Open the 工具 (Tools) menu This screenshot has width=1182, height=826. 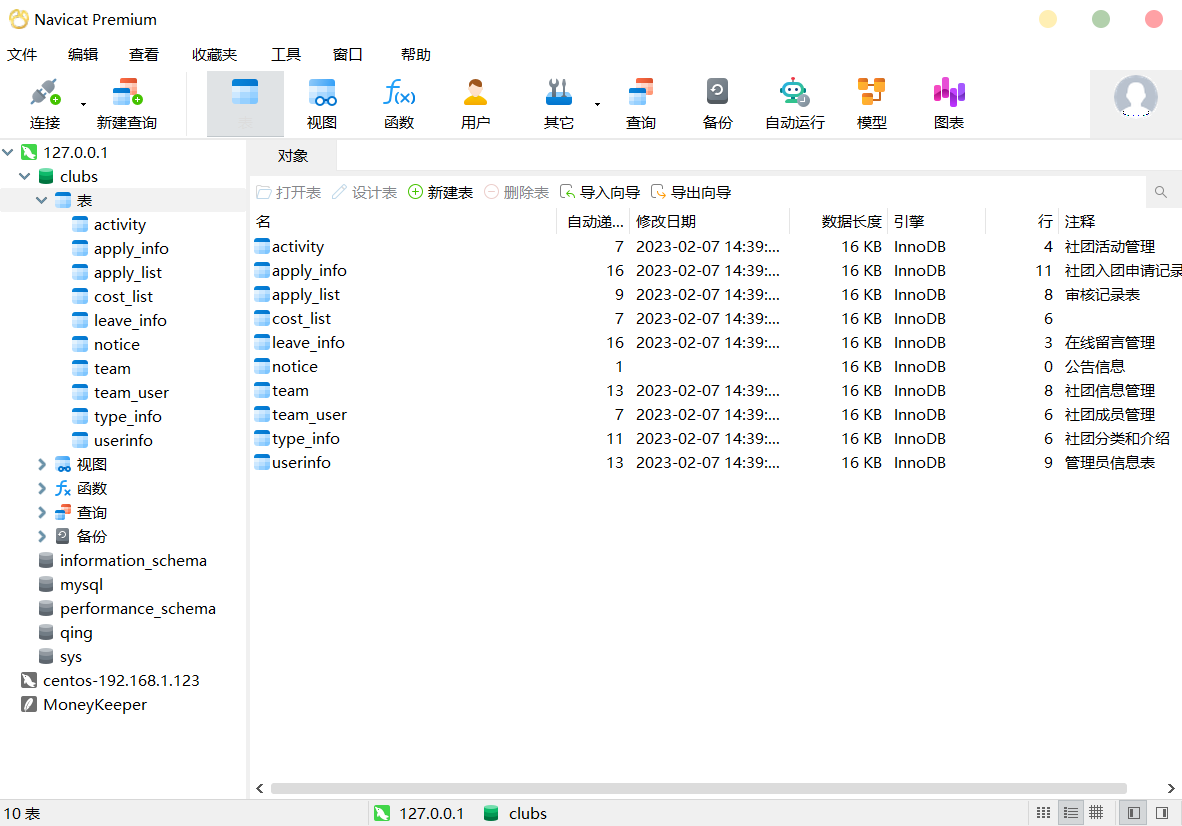(x=285, y=55)
